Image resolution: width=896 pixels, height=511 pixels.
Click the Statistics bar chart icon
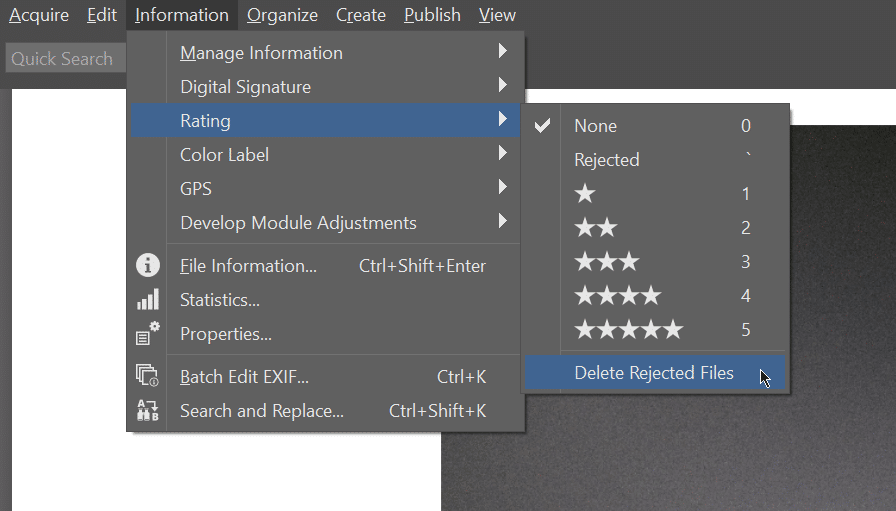click(147, 300)
